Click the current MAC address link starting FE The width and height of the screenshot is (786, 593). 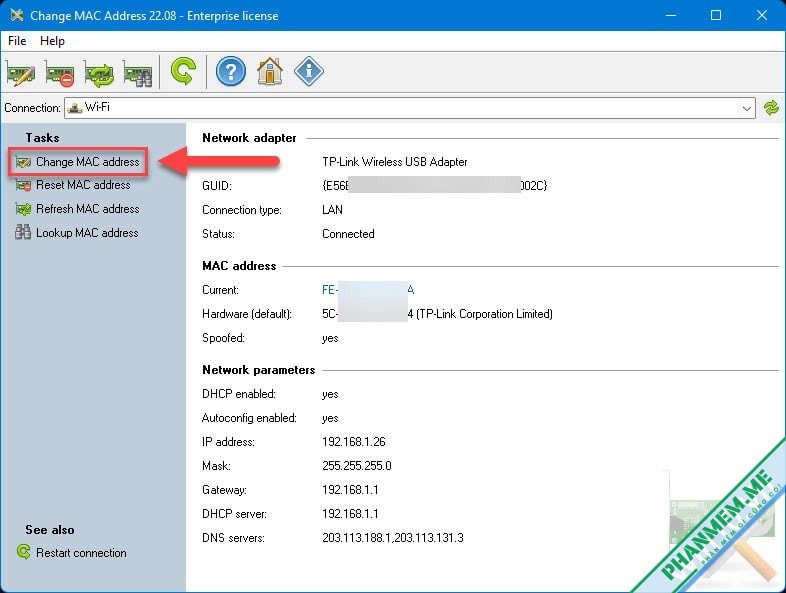pos(368,290)
